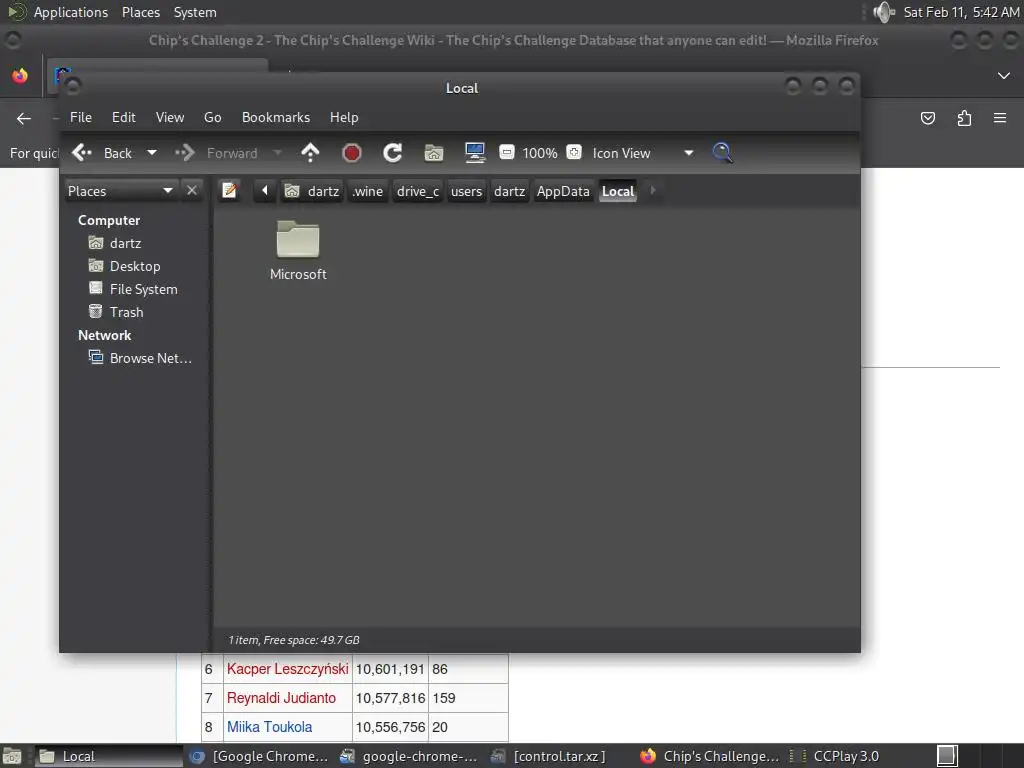
Task: Select the Local path segment
Action: coord(618,191)
